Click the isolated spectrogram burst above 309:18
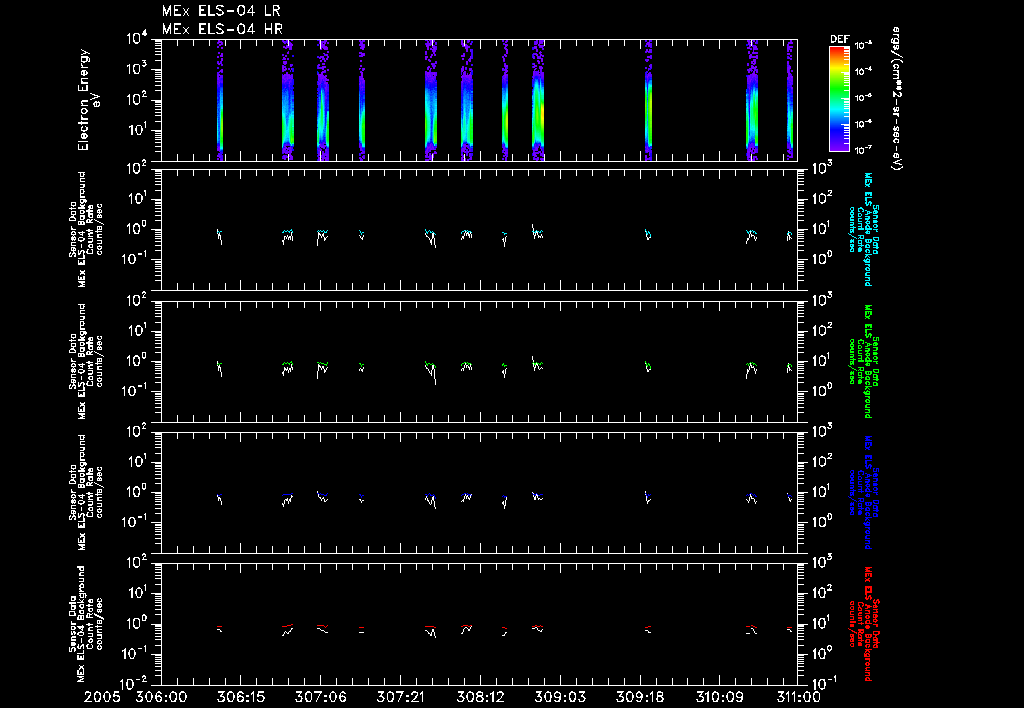The width and height of the screenshot is (1024, 708). (648, 100)
